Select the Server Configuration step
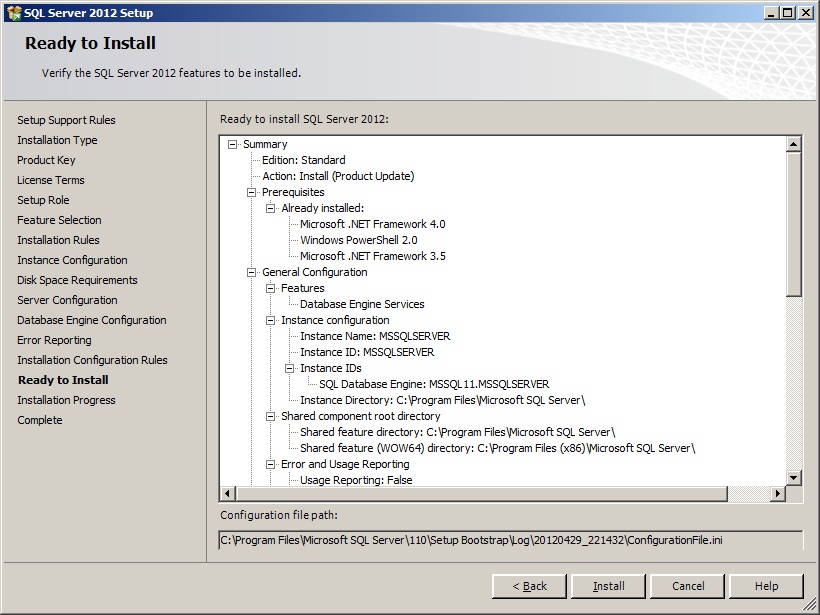Viewport: 820px width, 615px height. point(67,300)
